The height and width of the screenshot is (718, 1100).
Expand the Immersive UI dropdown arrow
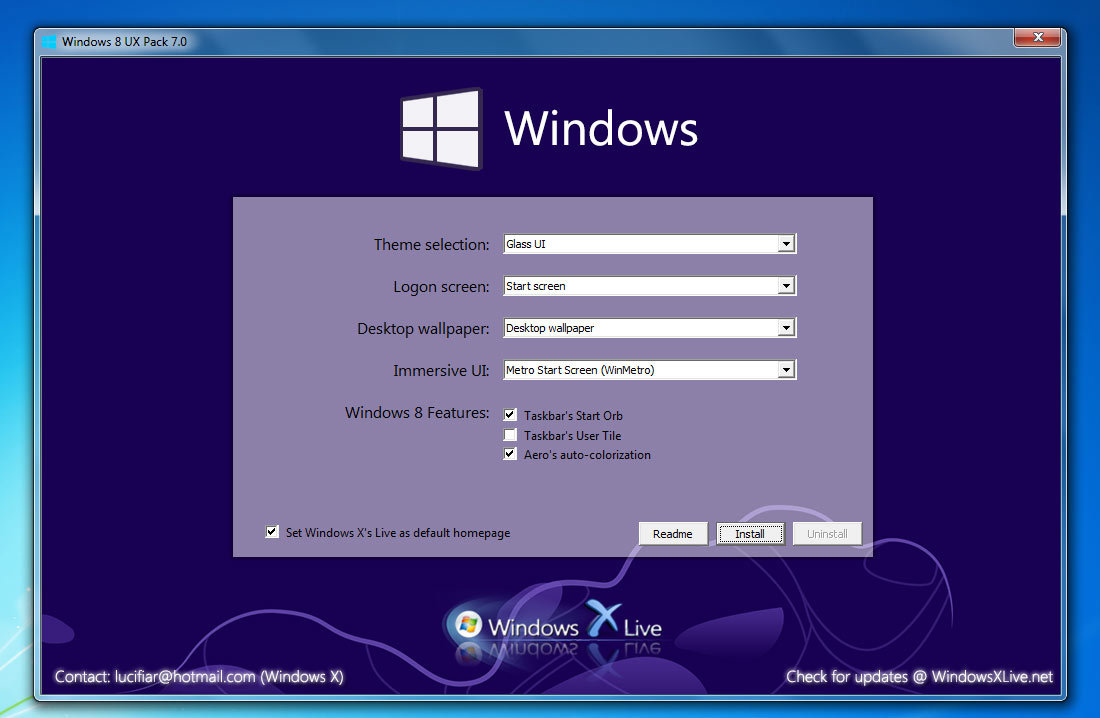point(786,370)
